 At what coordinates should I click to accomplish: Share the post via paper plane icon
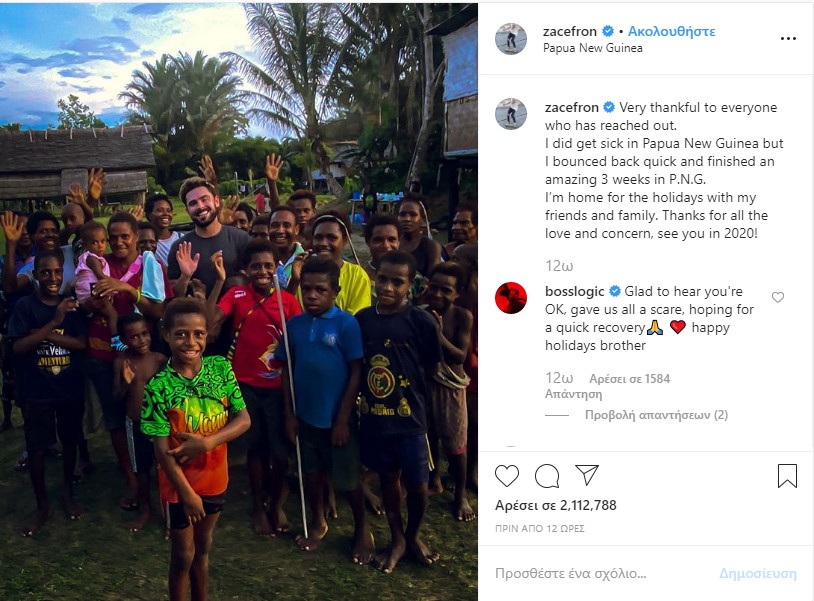point(587,475)
